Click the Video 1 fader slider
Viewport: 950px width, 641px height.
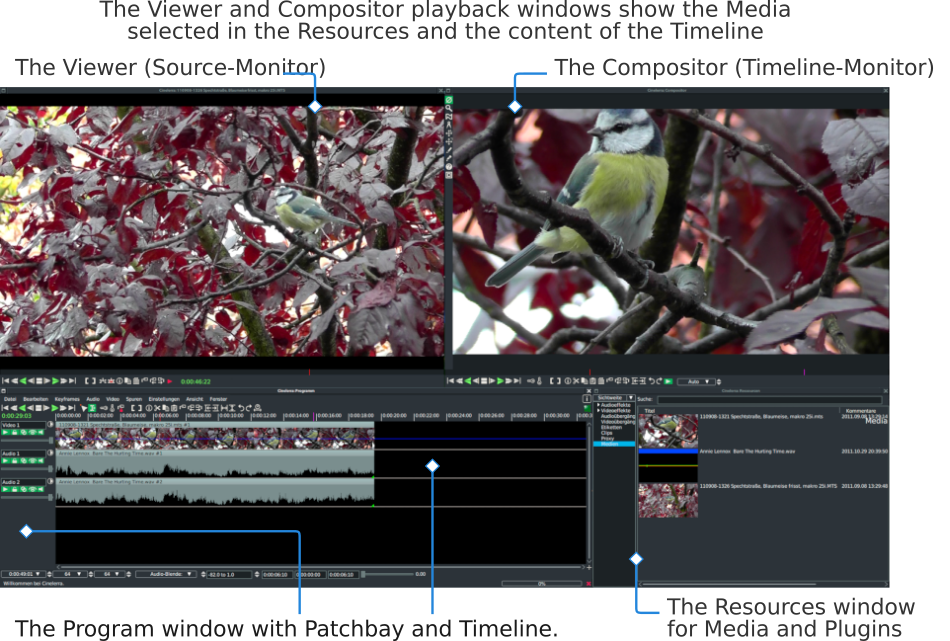click(x=27, y=440)
